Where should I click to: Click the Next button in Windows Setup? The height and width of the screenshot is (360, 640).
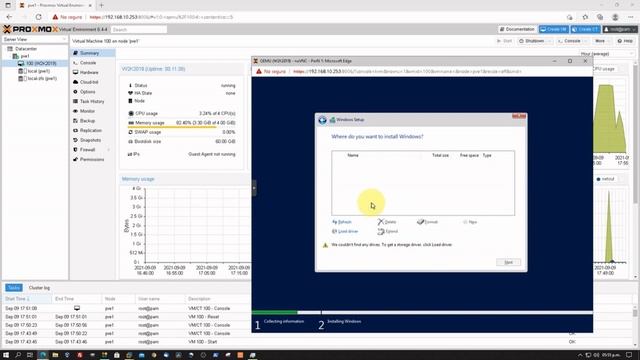pos(509,262)
